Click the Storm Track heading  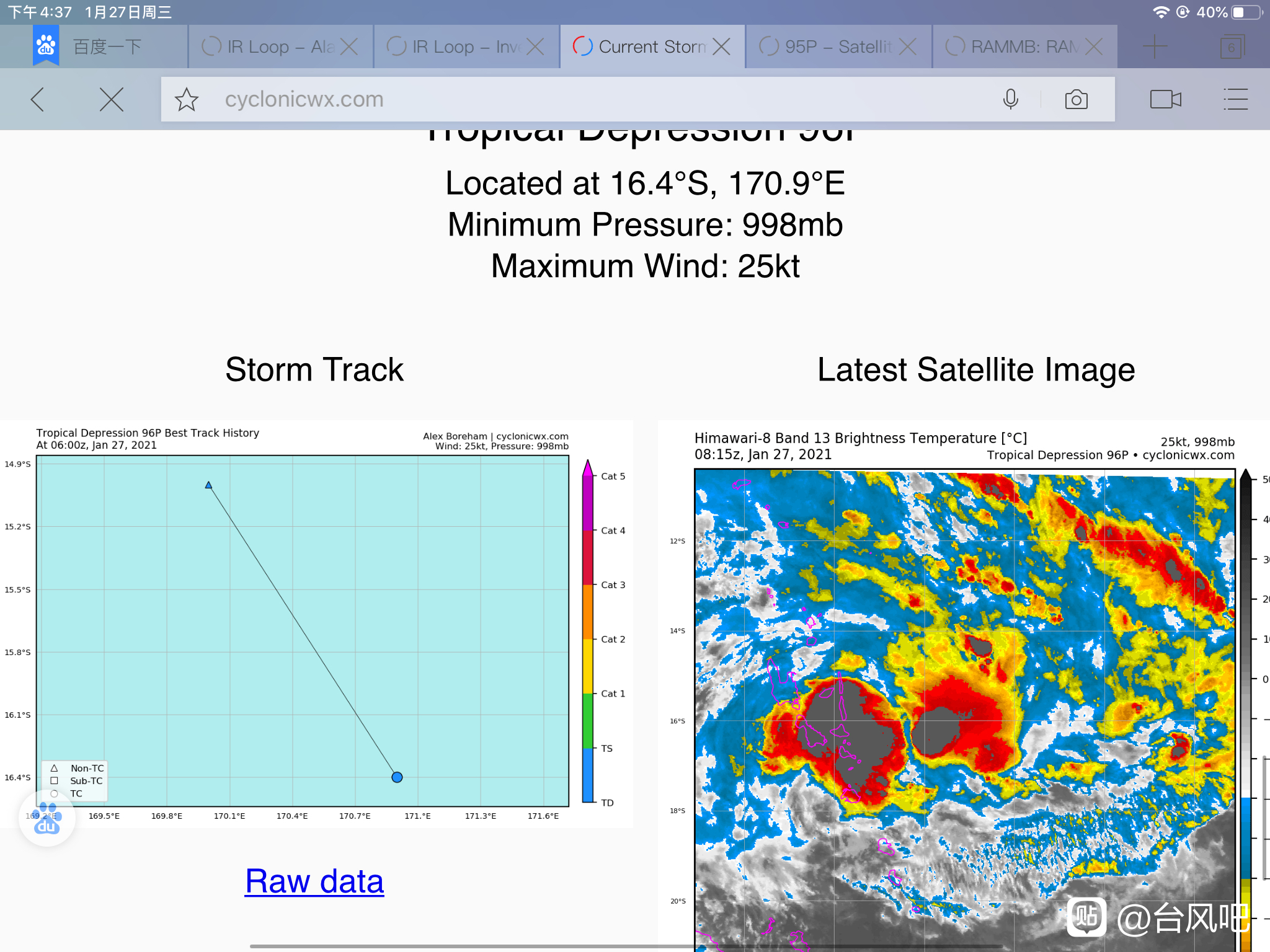click(314, 369)
